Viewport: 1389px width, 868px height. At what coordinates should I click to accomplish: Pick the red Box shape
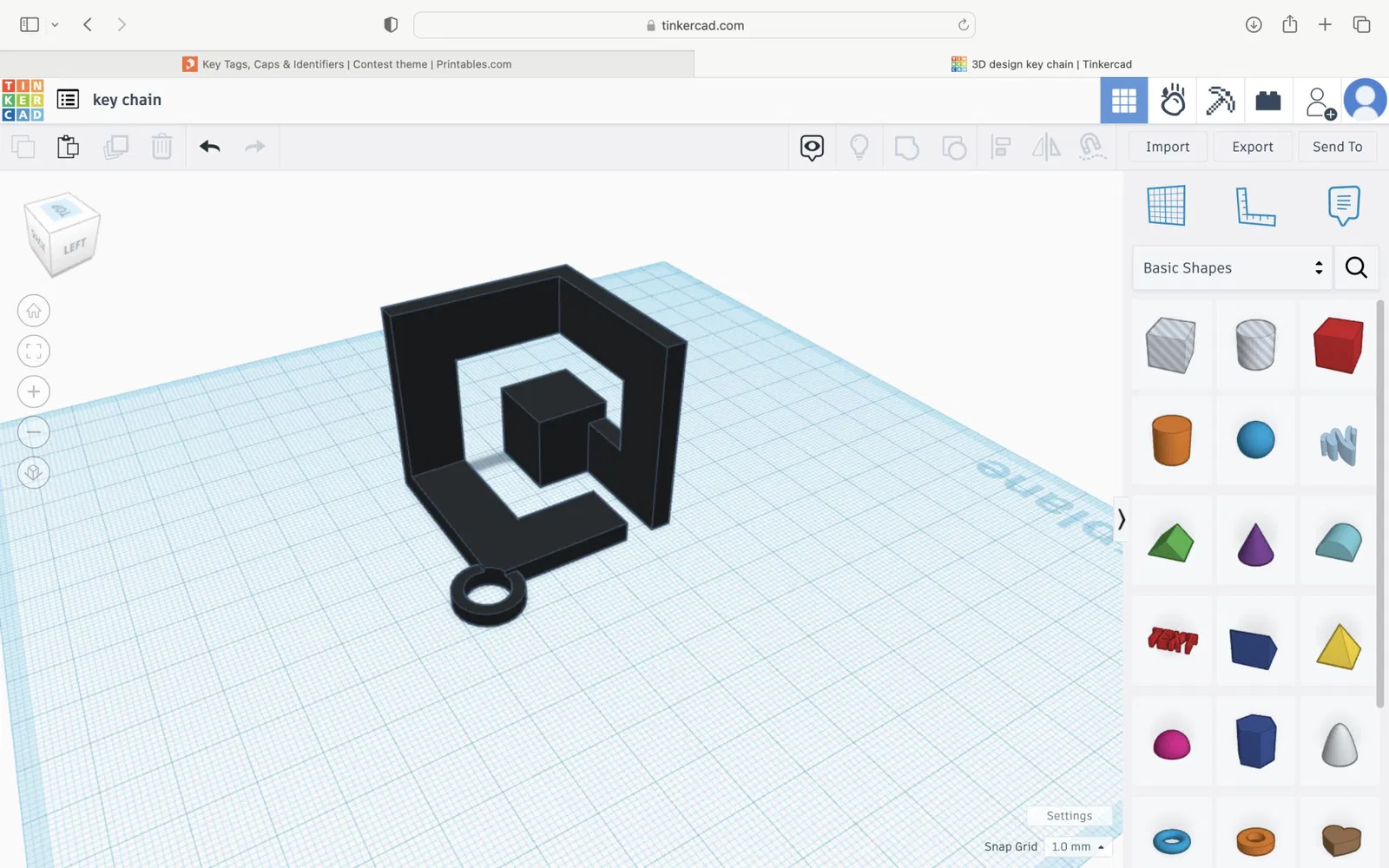pos(1339,345)
